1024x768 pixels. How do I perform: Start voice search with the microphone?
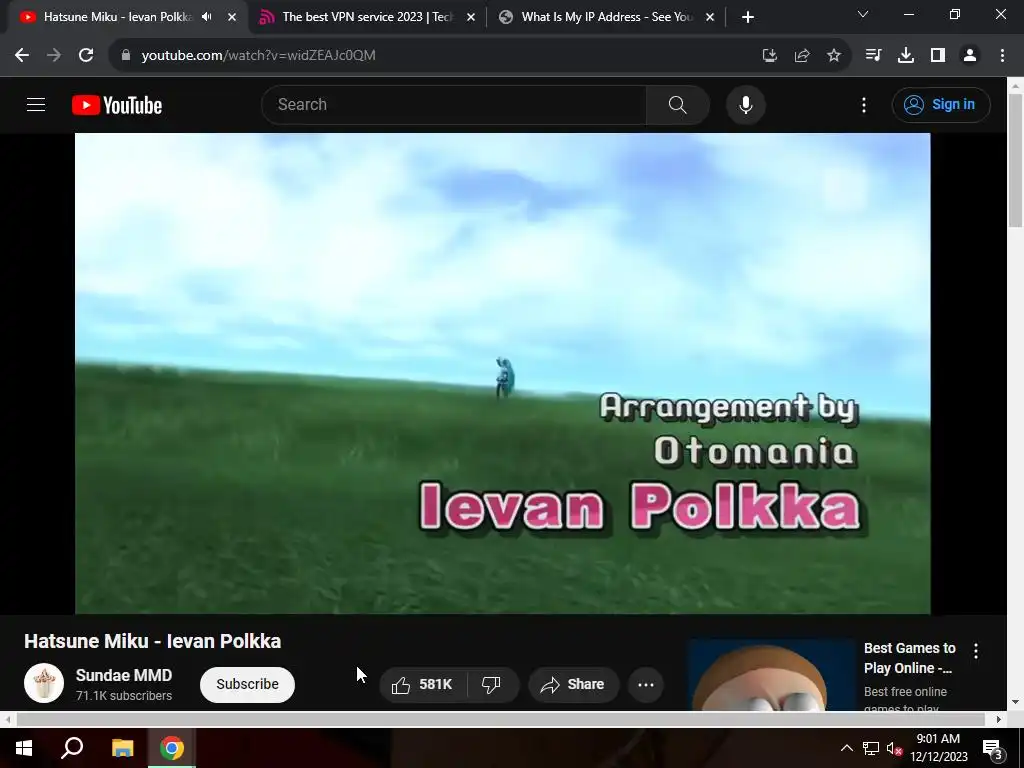745,104
